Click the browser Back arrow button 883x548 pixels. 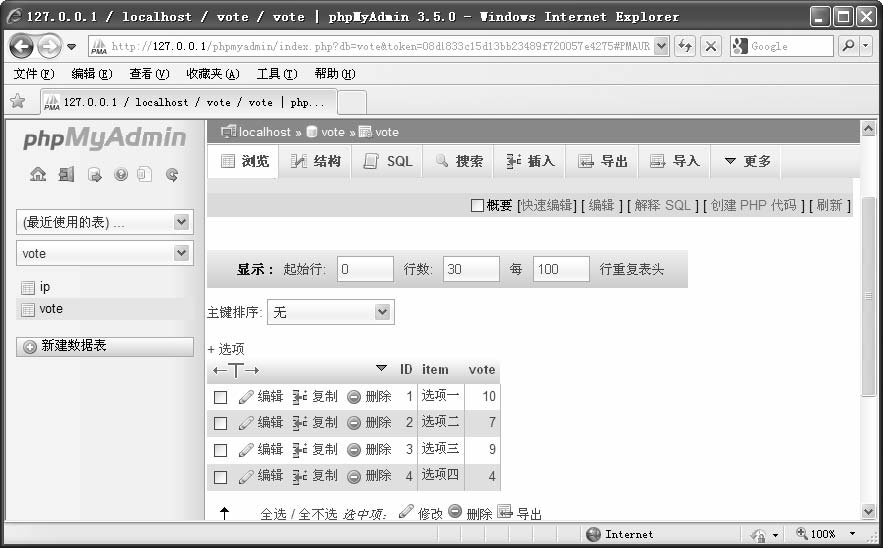[x=21, y=46]
